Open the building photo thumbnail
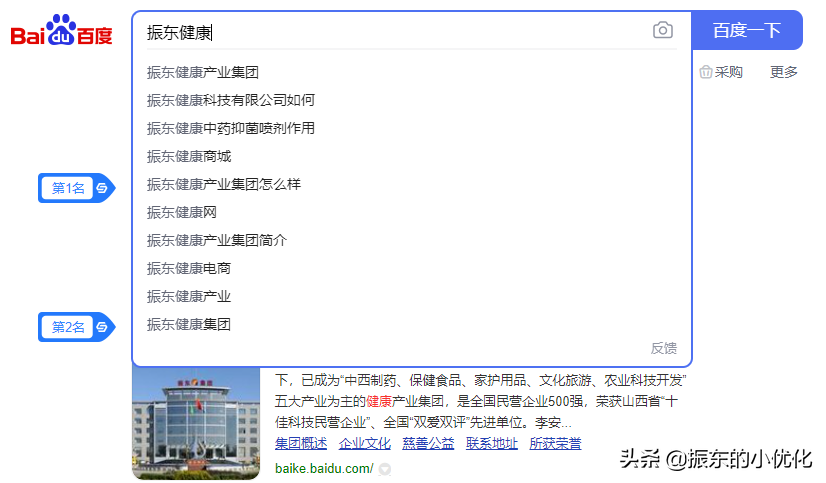This screenshot has height=483, width=826. [196, 423]
